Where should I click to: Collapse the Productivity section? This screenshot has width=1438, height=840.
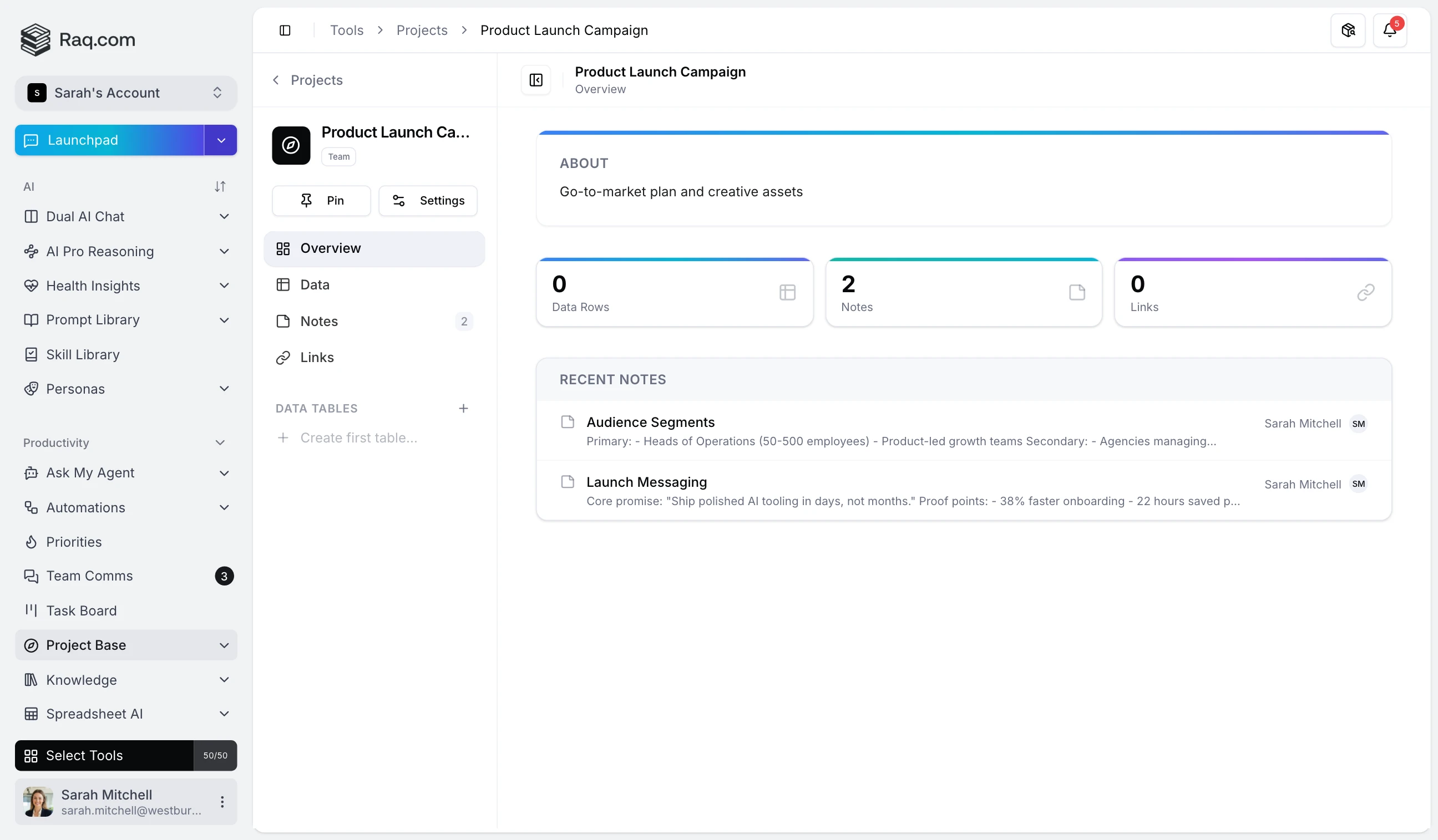220,442
